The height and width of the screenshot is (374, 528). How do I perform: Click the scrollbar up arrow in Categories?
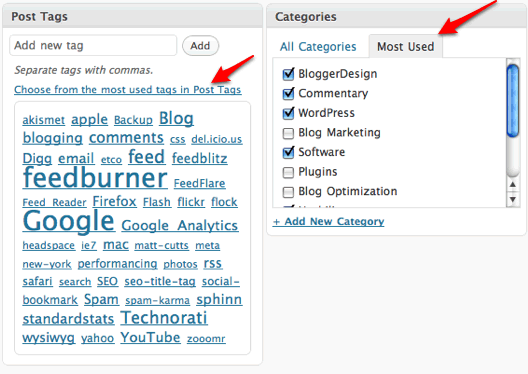pyautogui.click(x=513, y=185)
